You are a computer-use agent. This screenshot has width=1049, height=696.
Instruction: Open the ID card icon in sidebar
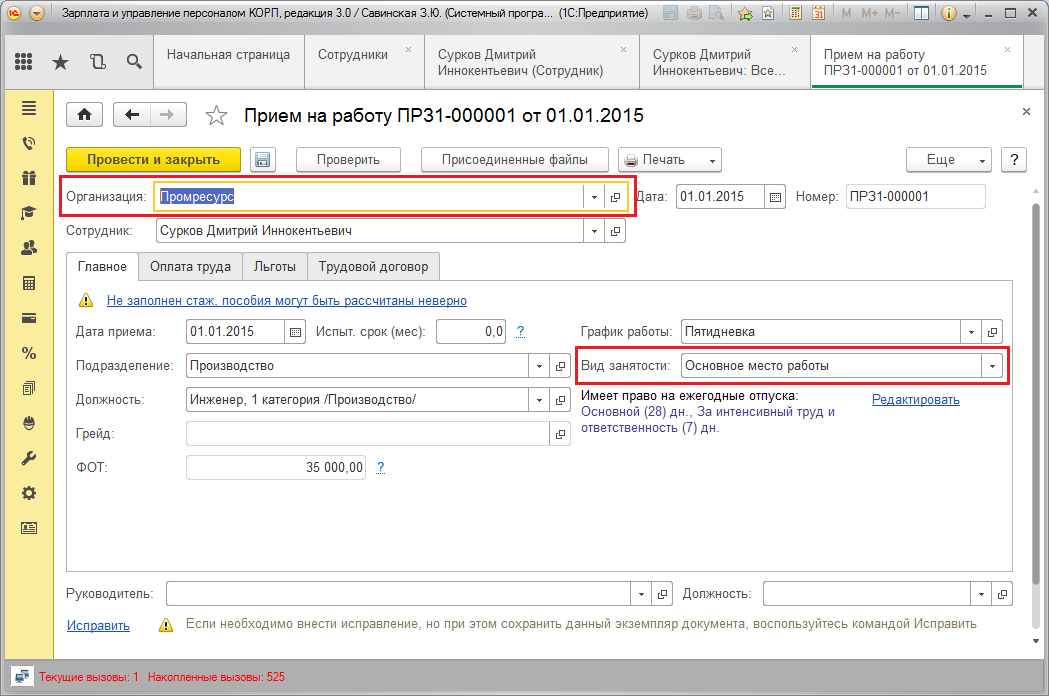29,528
